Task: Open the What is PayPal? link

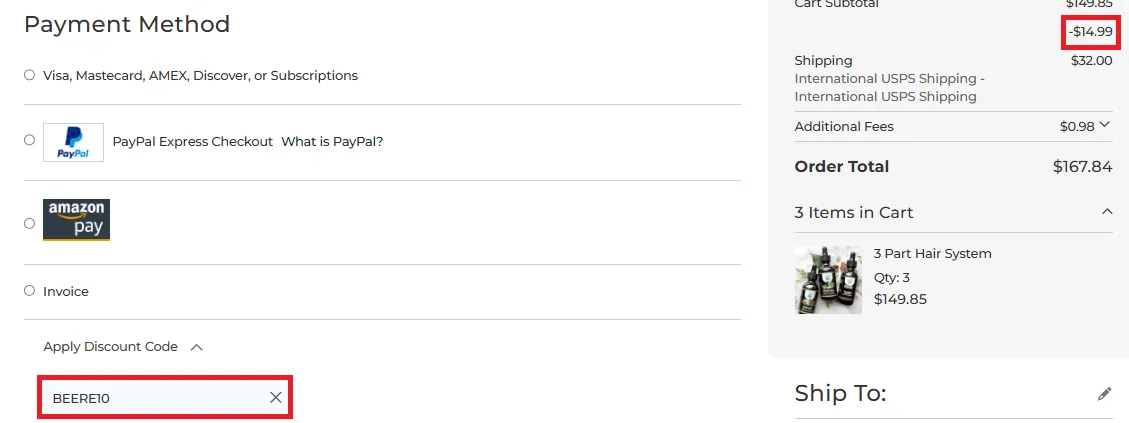Action: 332,141
